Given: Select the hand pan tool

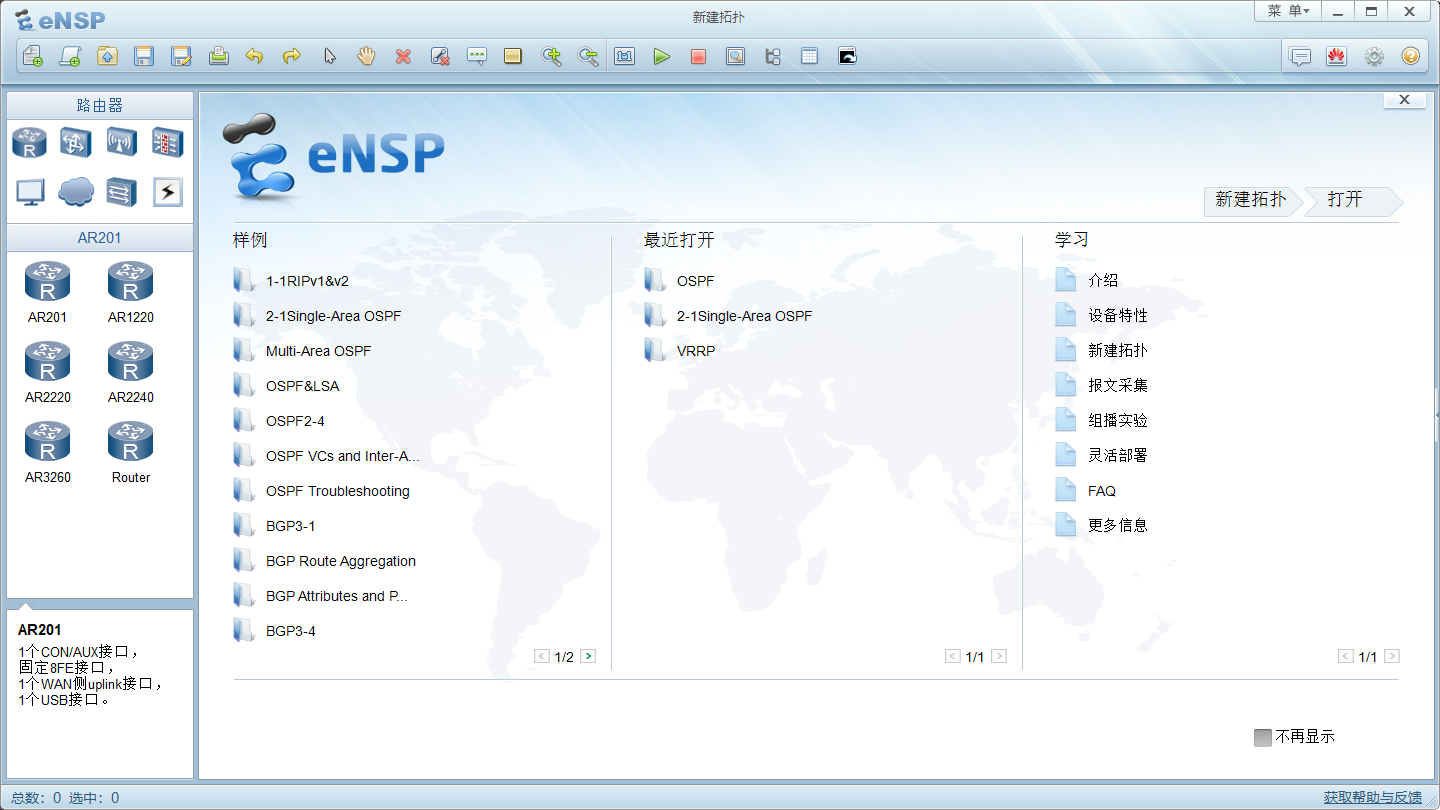Looking at the screenshot, I should point(366,56).
